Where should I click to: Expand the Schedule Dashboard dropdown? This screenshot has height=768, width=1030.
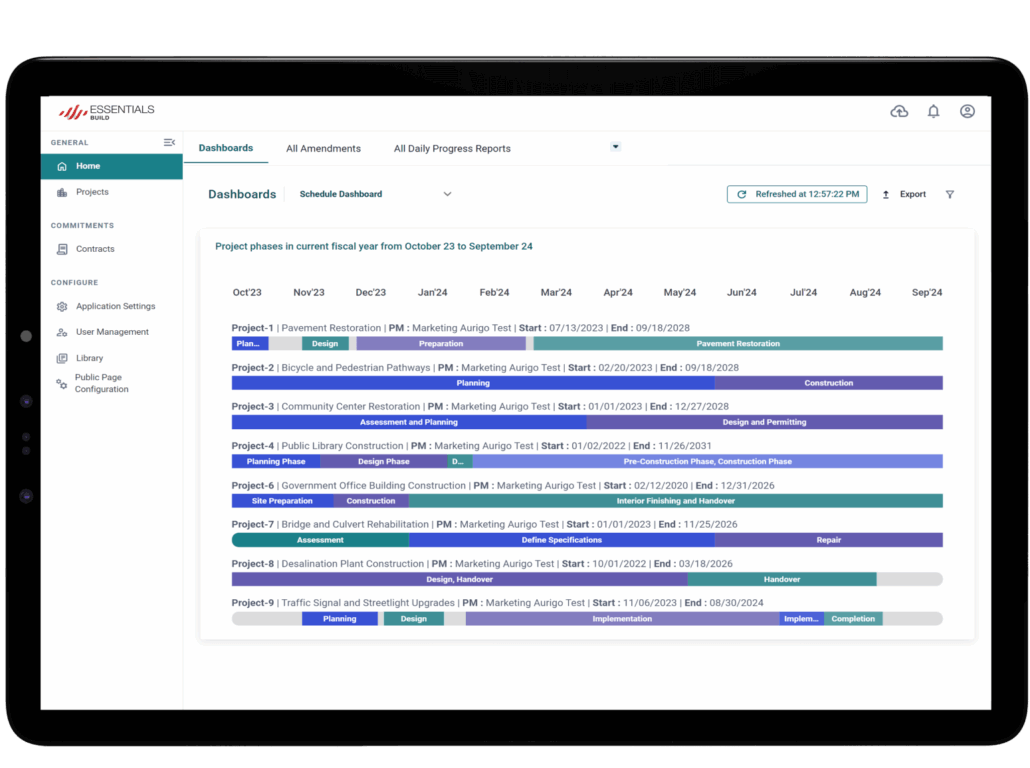coord(447,195)
